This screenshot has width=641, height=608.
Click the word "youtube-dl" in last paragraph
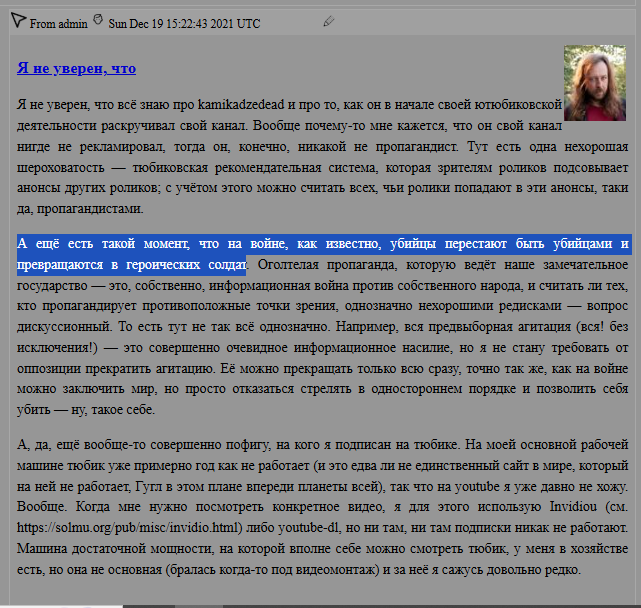(309, 528)
